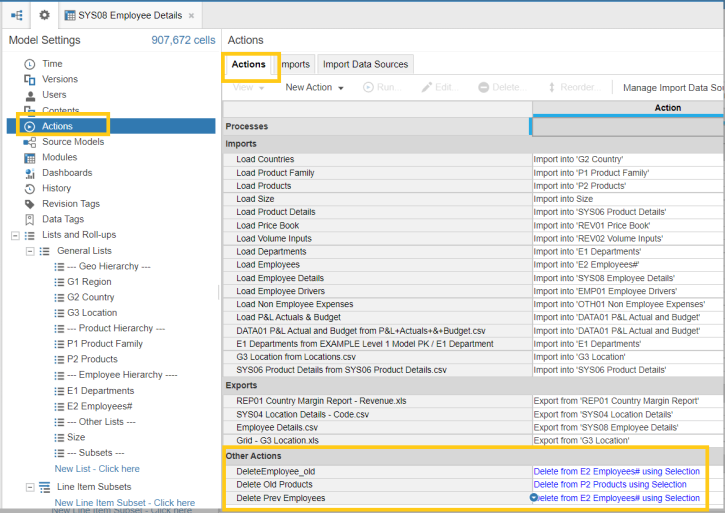Select G3 Location from Locations.csv row

click(x=378, y=357)
